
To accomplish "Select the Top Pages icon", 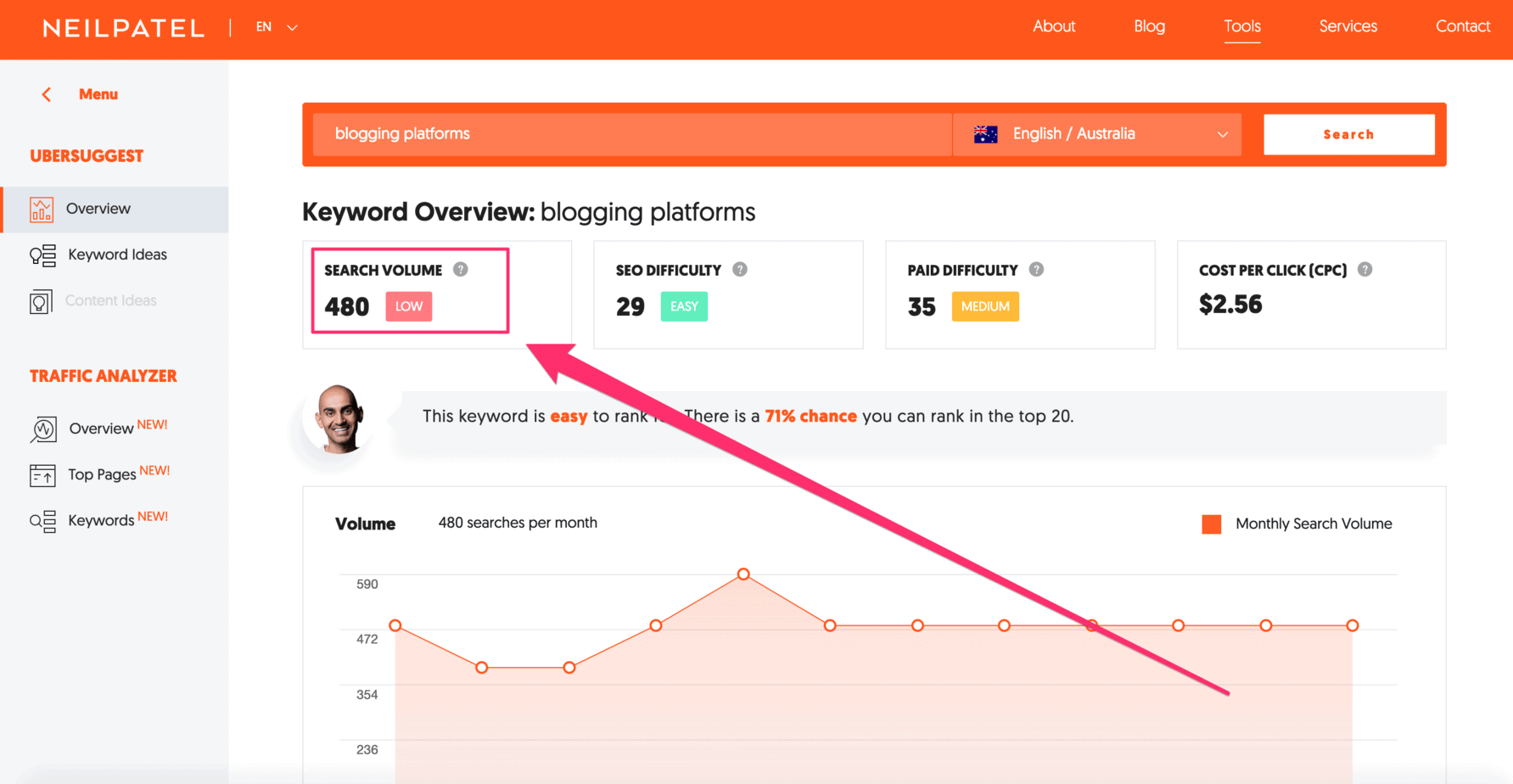I will point(41,474).
